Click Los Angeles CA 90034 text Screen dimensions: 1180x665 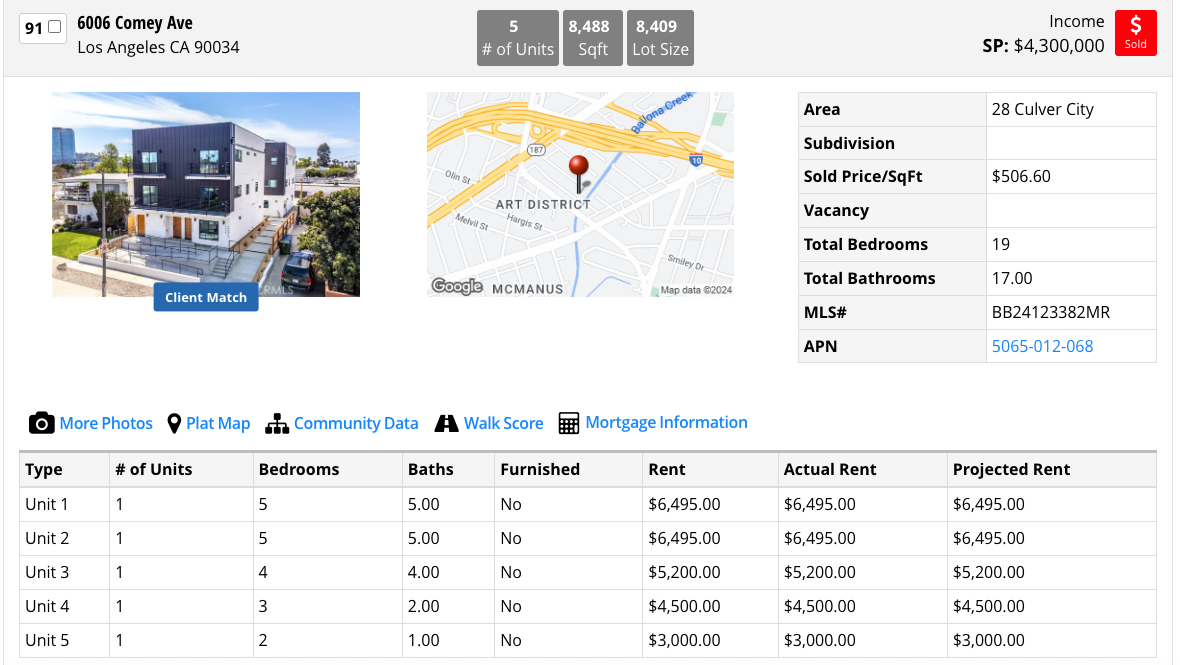click(158, 47)
